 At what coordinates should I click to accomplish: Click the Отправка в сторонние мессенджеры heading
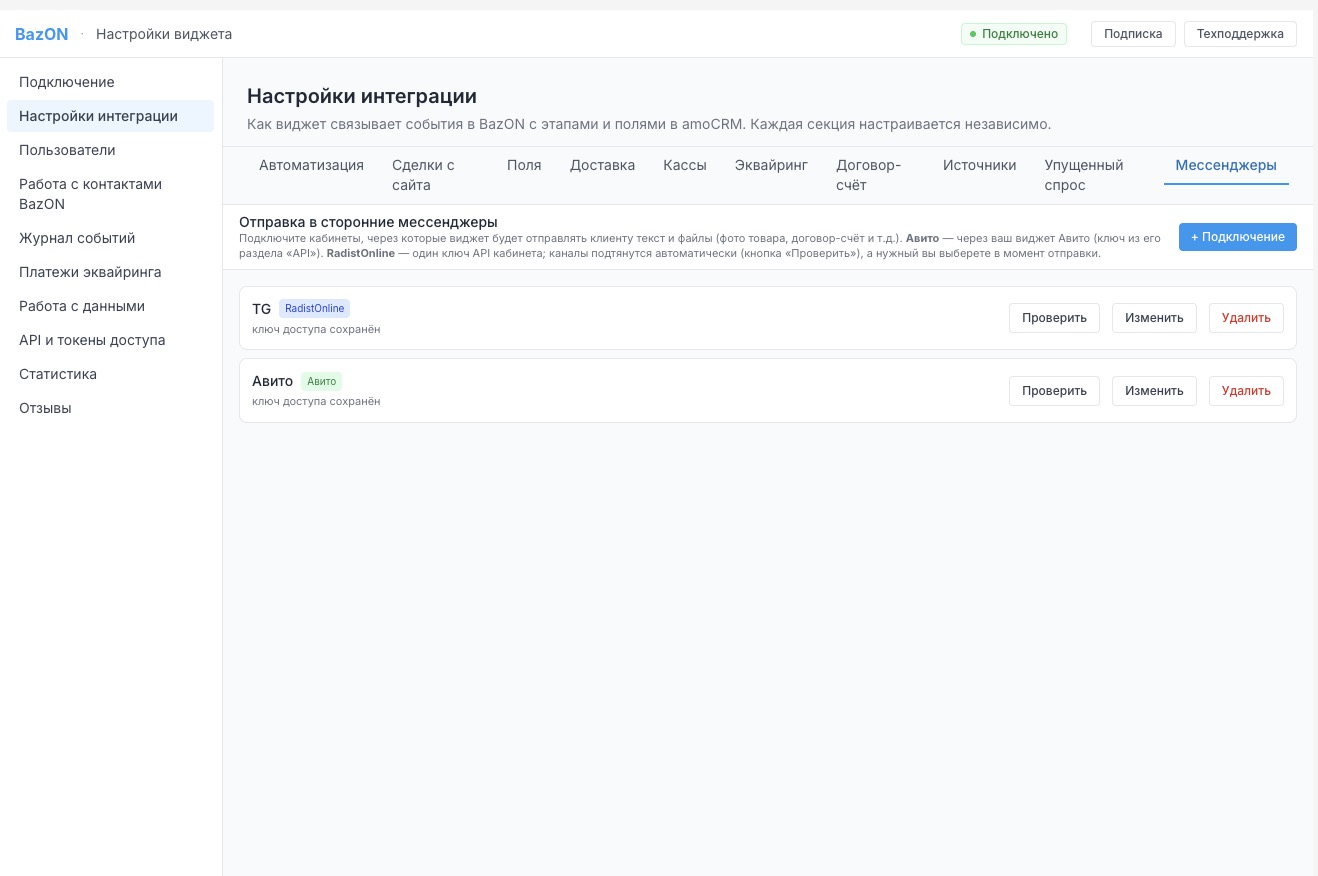[368, 222]
